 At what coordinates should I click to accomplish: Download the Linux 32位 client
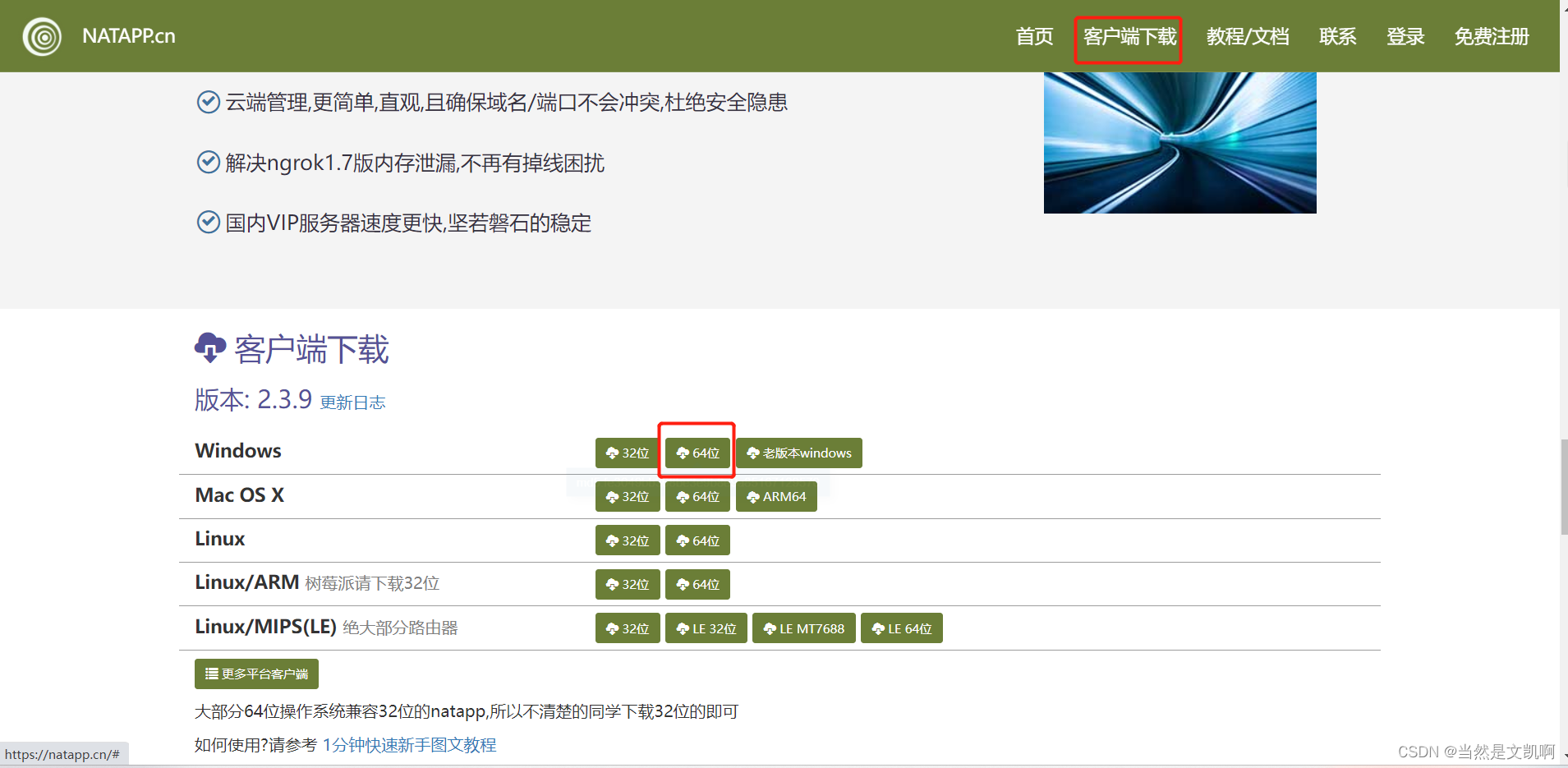627,540
